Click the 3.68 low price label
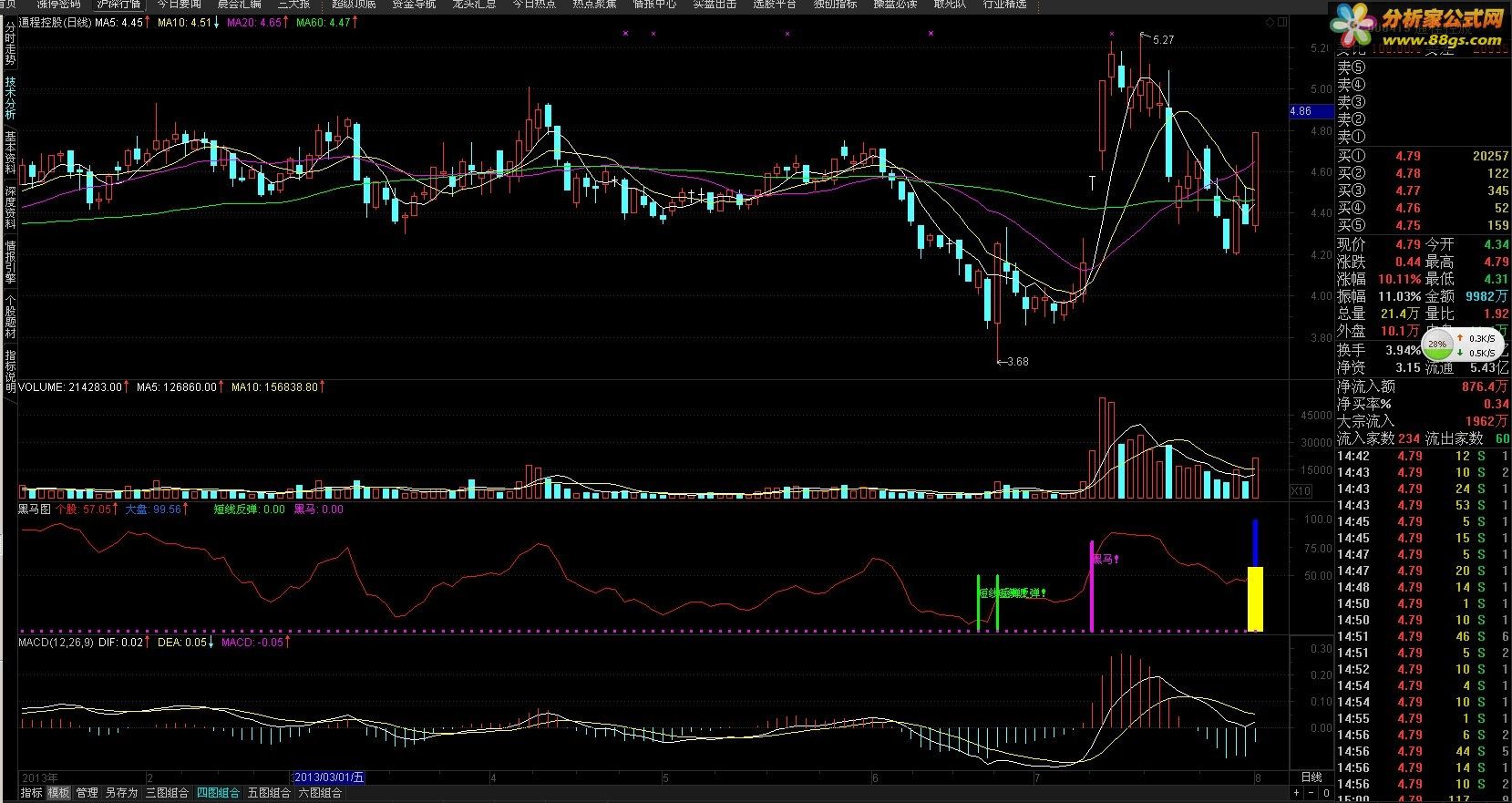This screenshot has height=803, width=1512. (1017, 362)
